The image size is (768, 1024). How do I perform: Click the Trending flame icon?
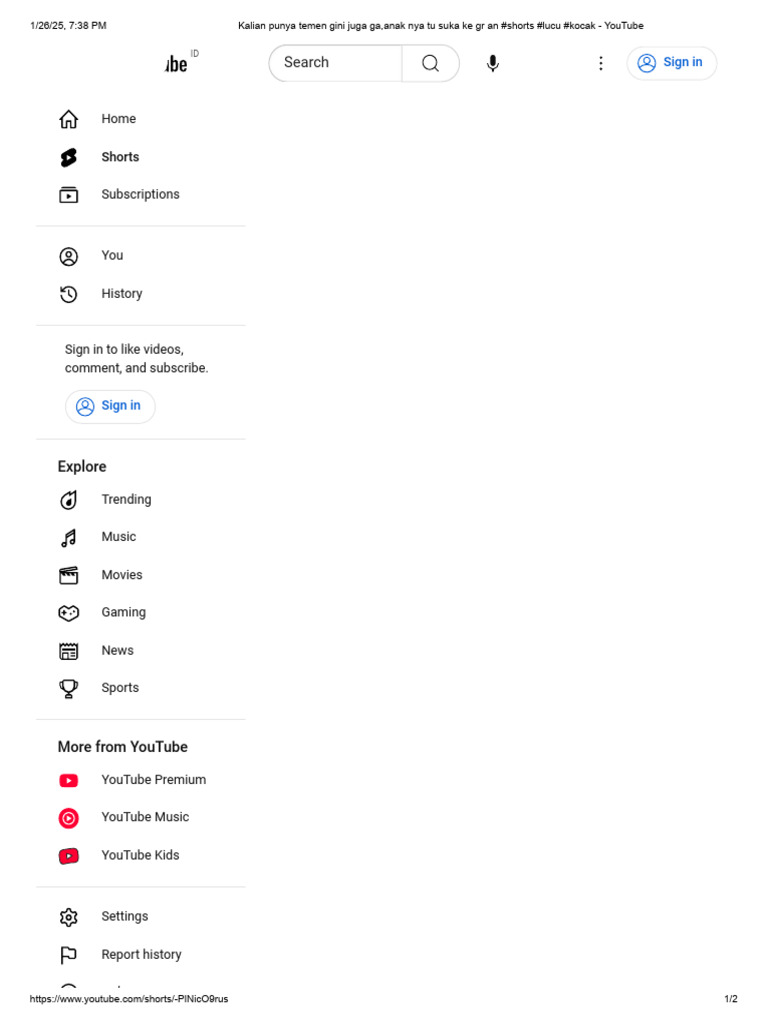(x=69, y=500)
